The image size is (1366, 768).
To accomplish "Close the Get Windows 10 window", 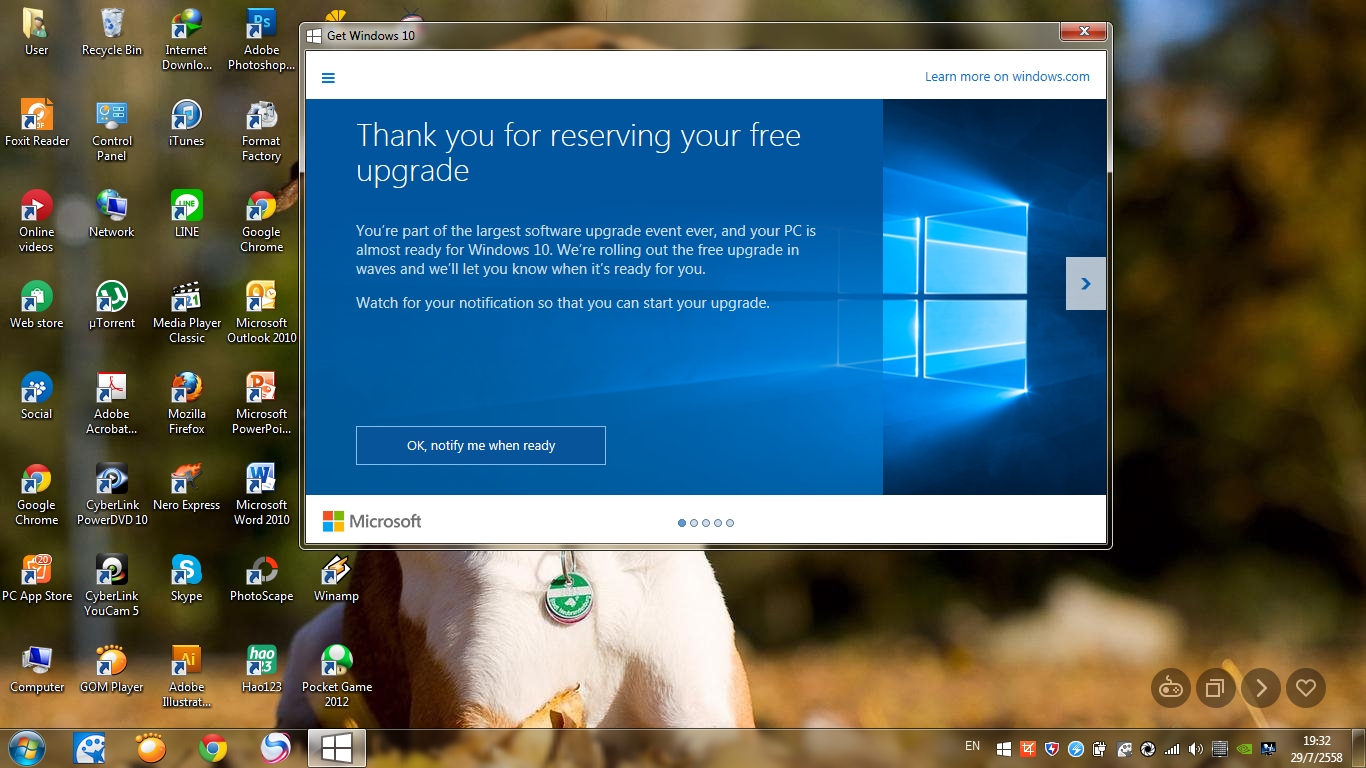I will pos(1083,33).
